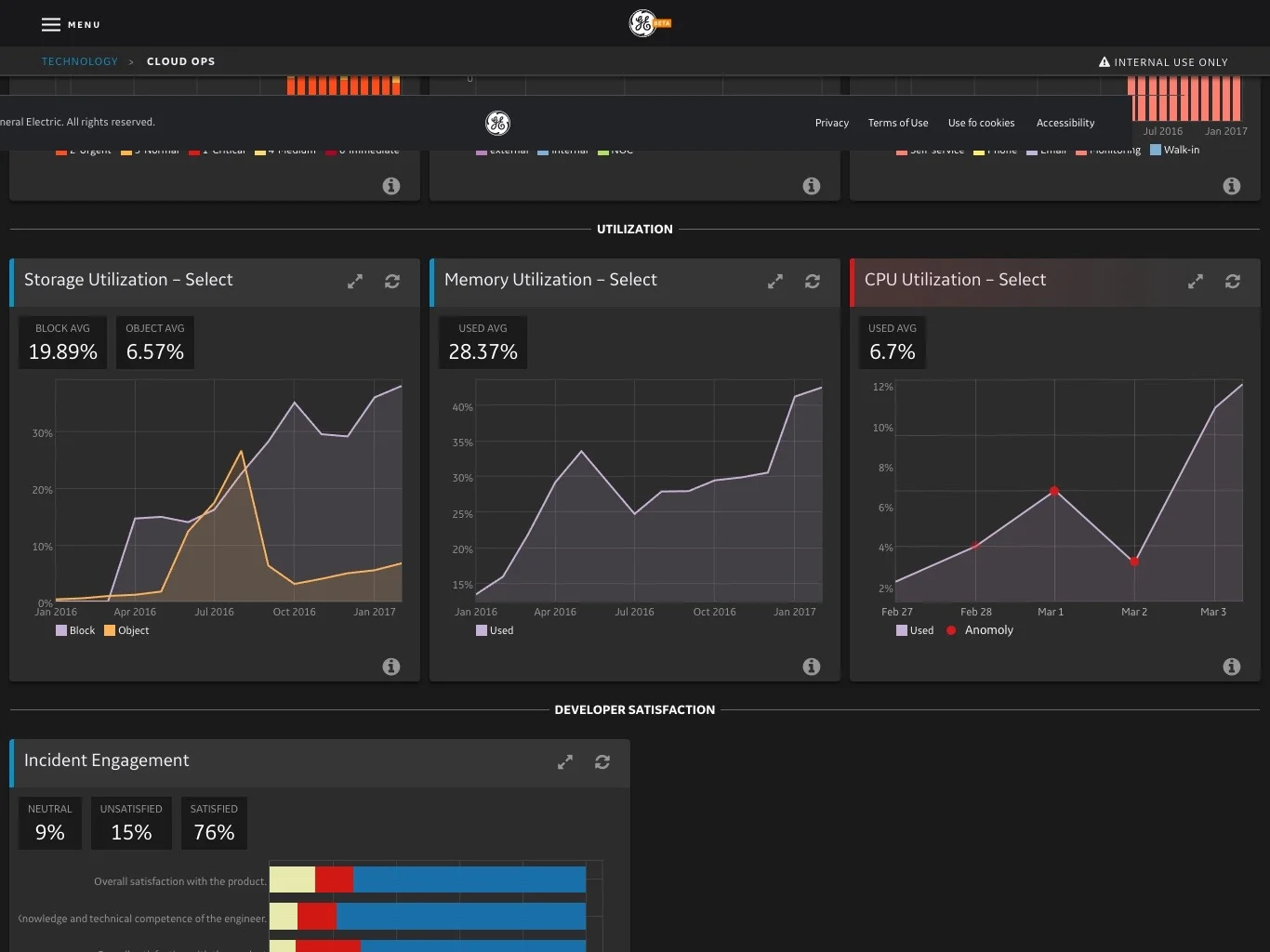Click the Mar 1 anomaly point in CPU chart
Image resolution: width=1270 pixels, height=952 pixels.
click(x=1054, y=491)
